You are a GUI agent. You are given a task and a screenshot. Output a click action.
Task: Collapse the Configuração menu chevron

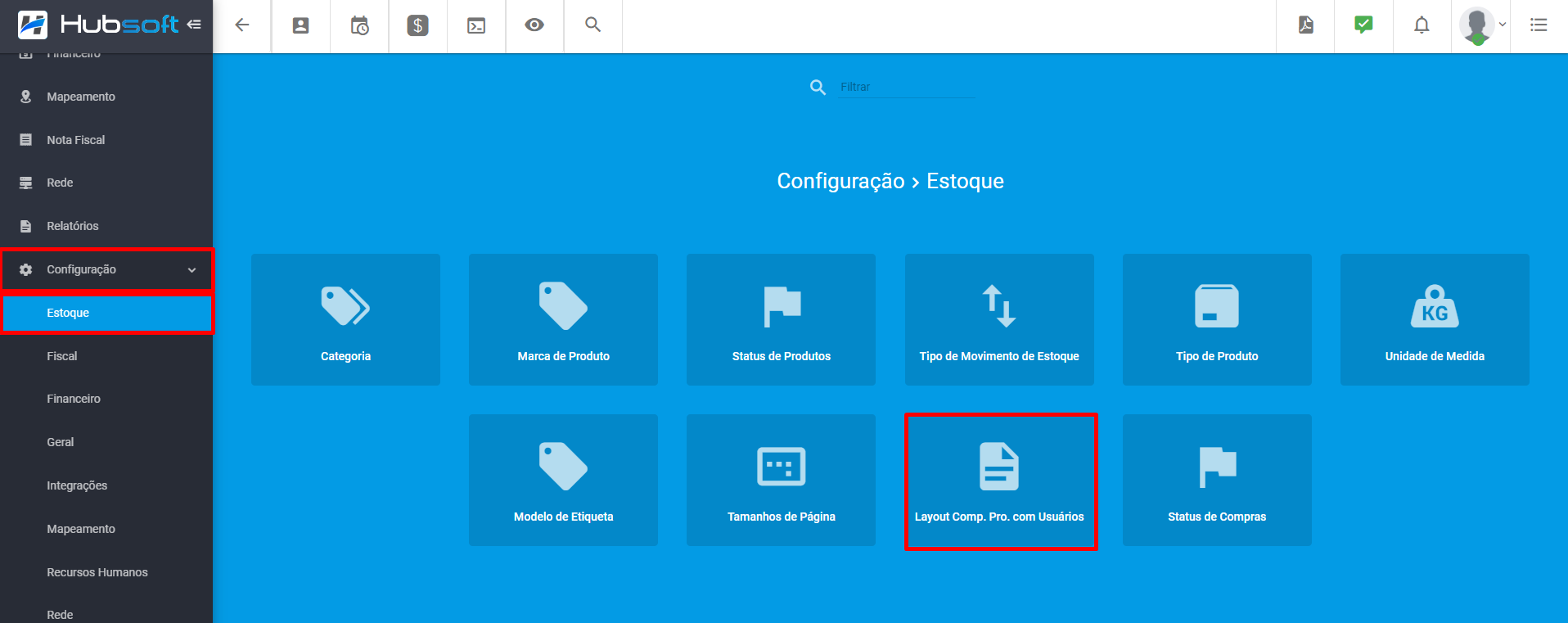[192, 270]
